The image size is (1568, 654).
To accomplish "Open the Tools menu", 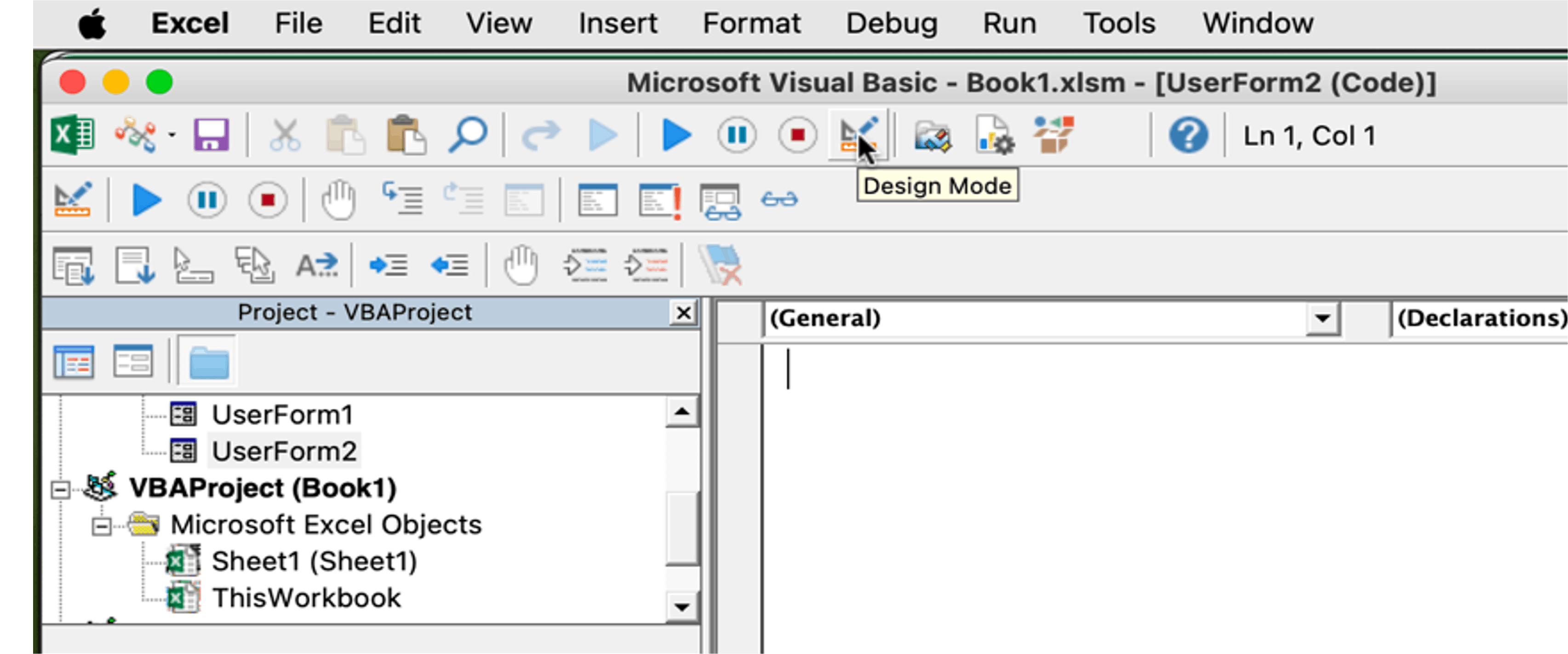I will (x=1119, y=23).
